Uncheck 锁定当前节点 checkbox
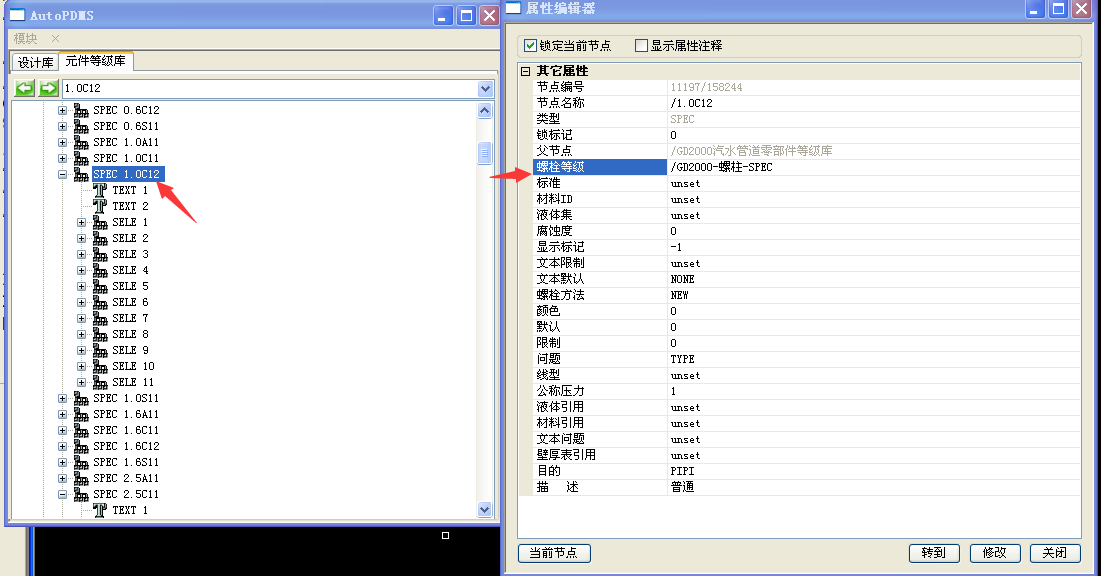 (531, 46)
